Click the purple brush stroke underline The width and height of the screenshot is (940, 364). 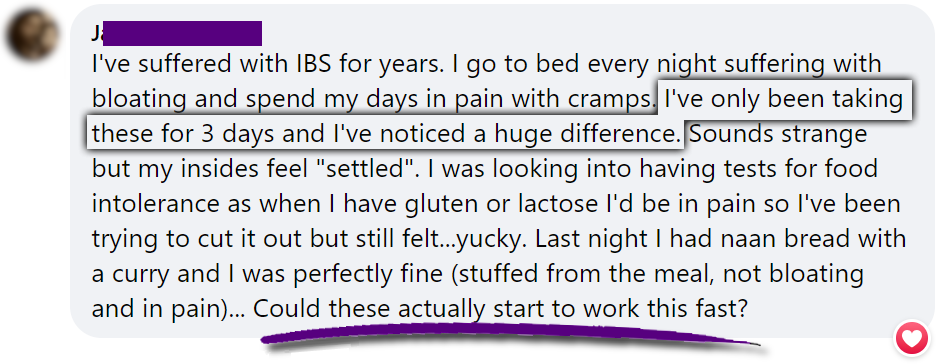510,336
